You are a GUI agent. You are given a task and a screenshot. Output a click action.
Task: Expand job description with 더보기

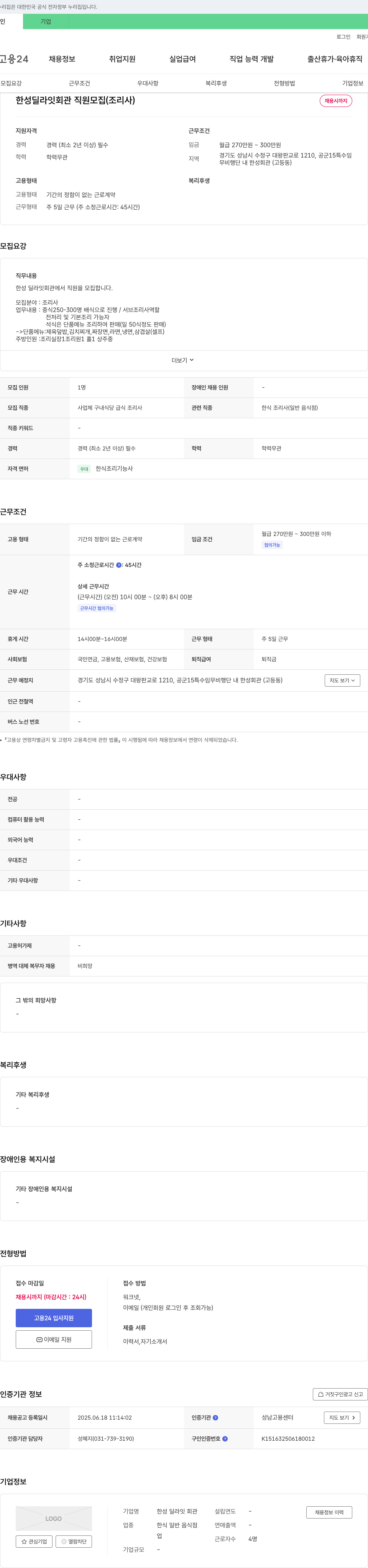[183, 360]
